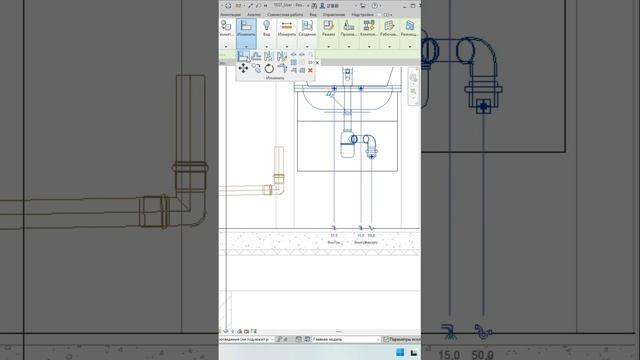Screen dimensions: 640x360
Task: Switch to the Надстройки ribbon tab
Action: pos(362,15)
